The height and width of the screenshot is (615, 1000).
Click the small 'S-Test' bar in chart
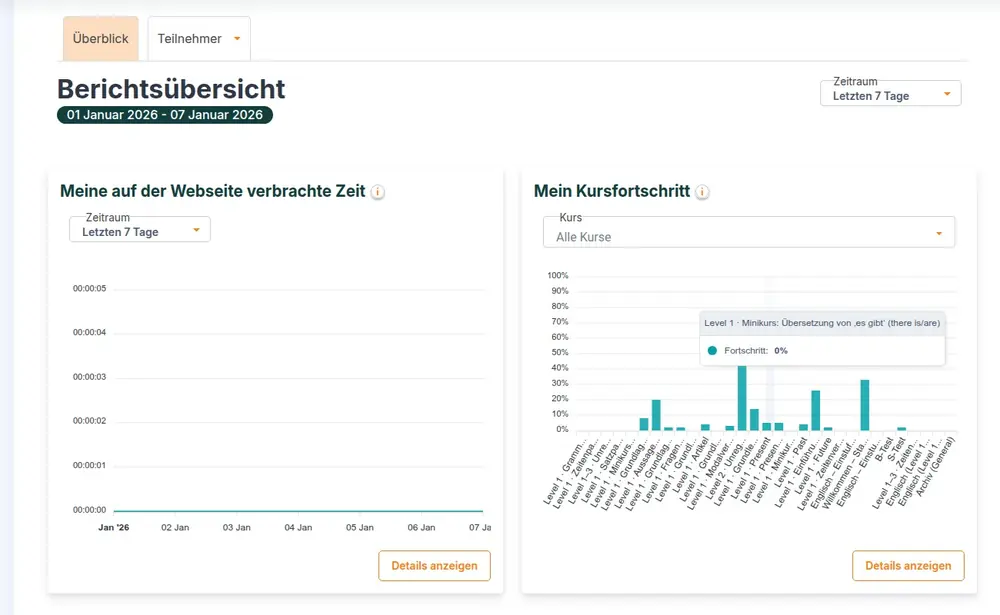(901, 428)
